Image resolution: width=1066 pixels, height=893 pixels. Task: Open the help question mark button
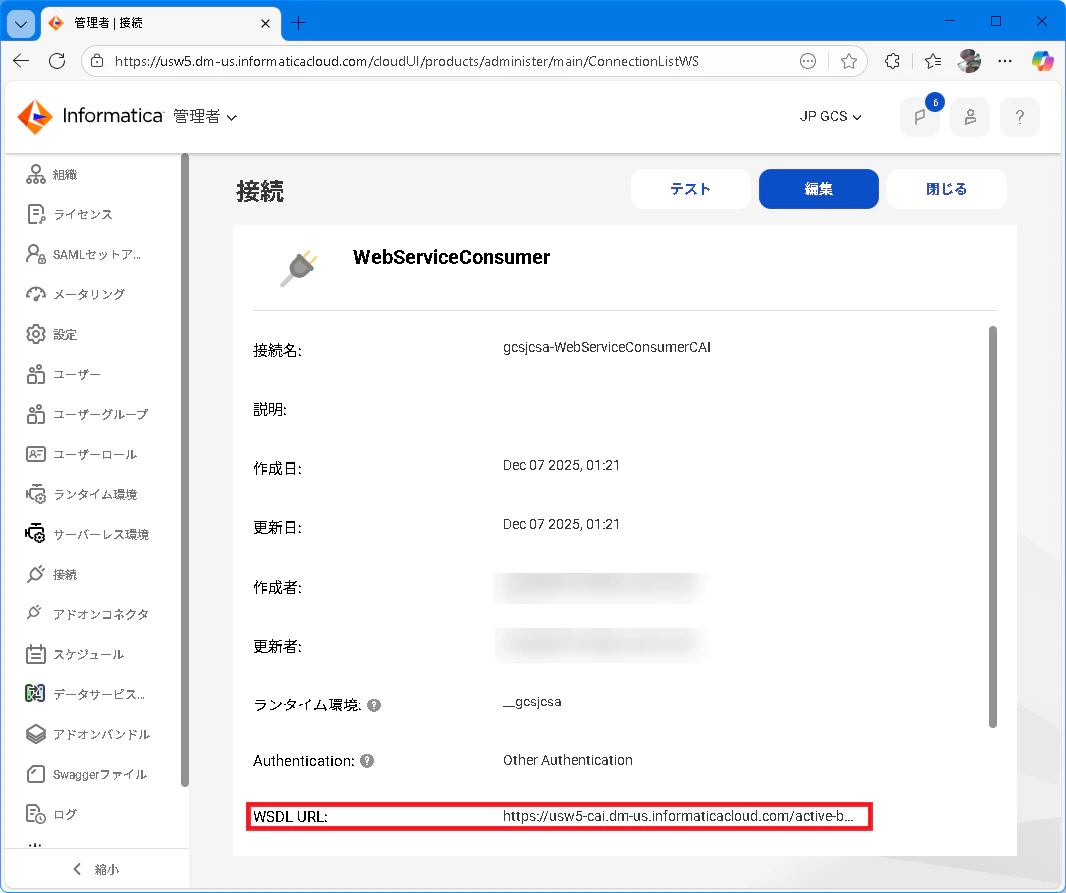1020,117
